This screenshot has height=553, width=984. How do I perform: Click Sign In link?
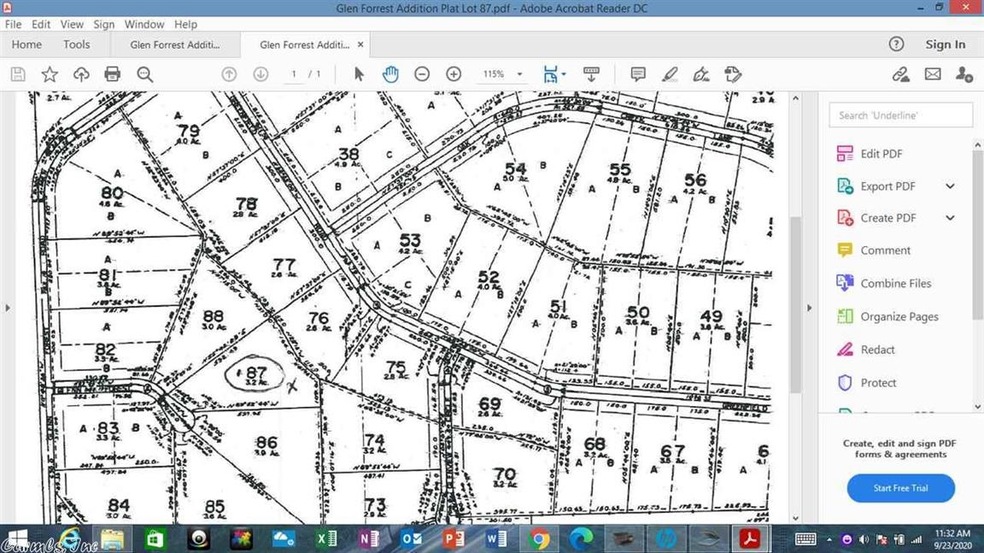click(945, 44)
